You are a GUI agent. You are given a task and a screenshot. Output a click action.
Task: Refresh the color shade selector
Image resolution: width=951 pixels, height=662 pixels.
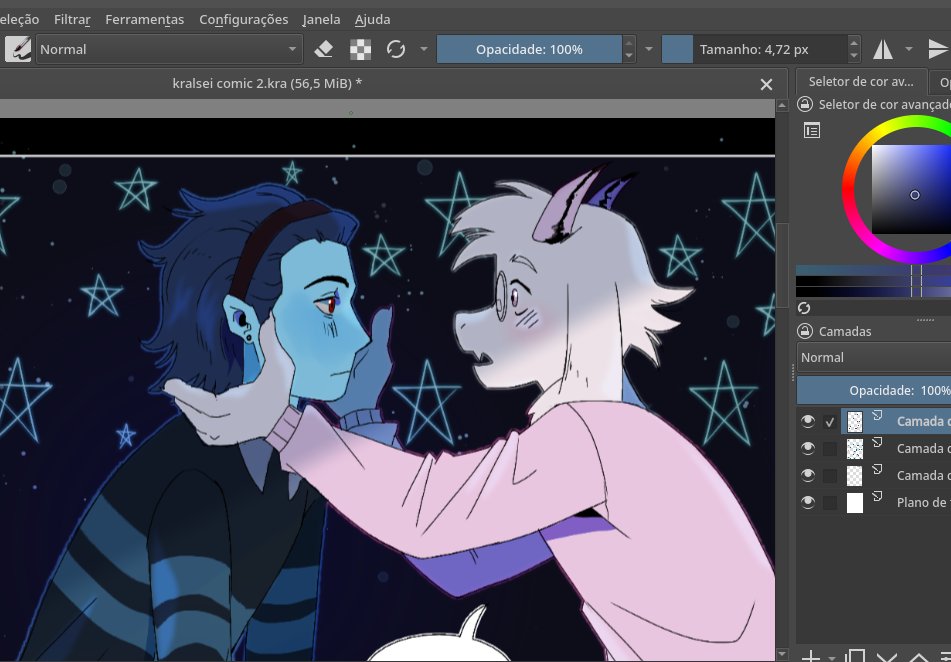coord(804,308)
